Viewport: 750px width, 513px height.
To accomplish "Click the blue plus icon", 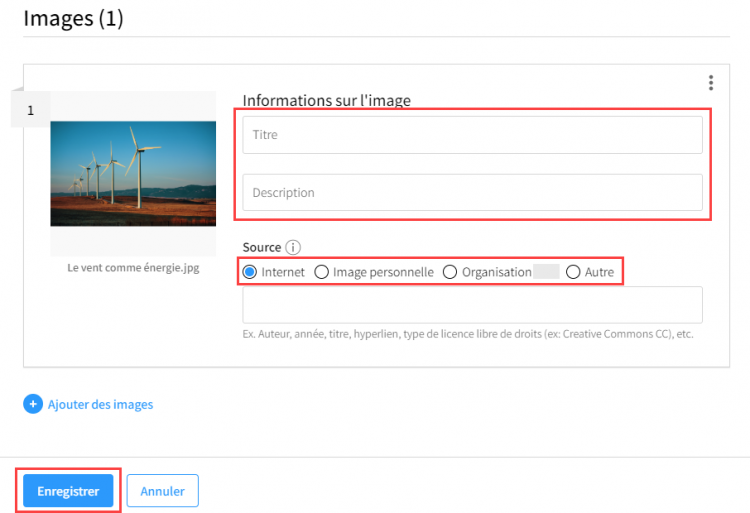I will click(x=33, y=404).
